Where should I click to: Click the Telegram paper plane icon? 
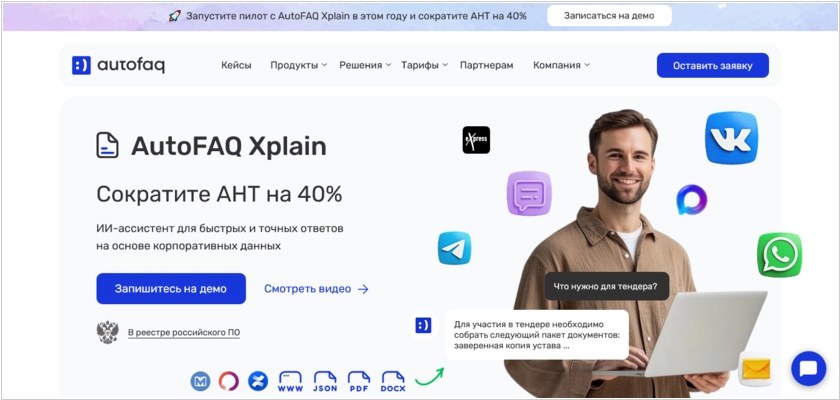click(454, 248)
